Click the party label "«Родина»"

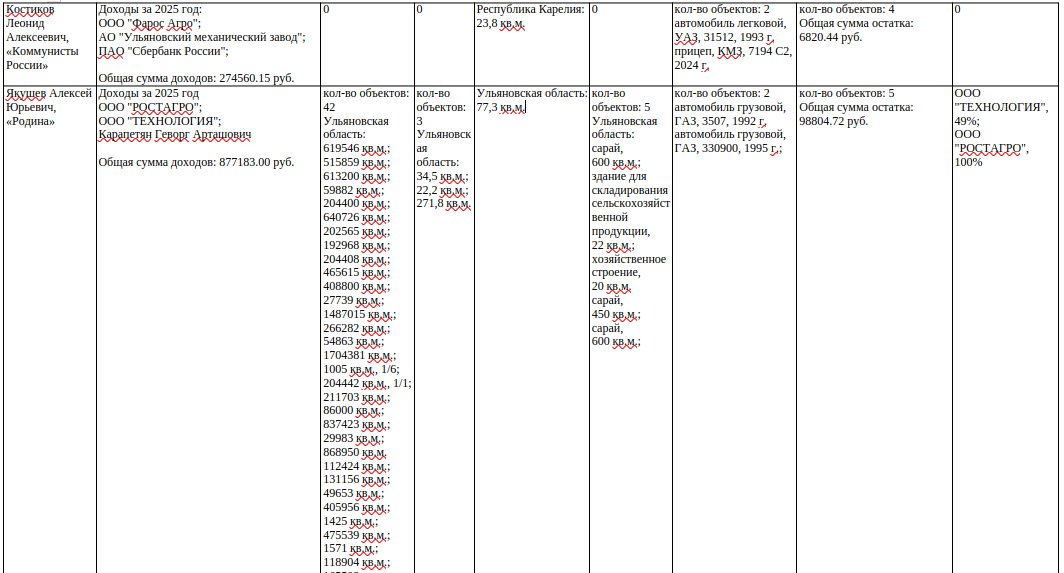click(31, 121)
